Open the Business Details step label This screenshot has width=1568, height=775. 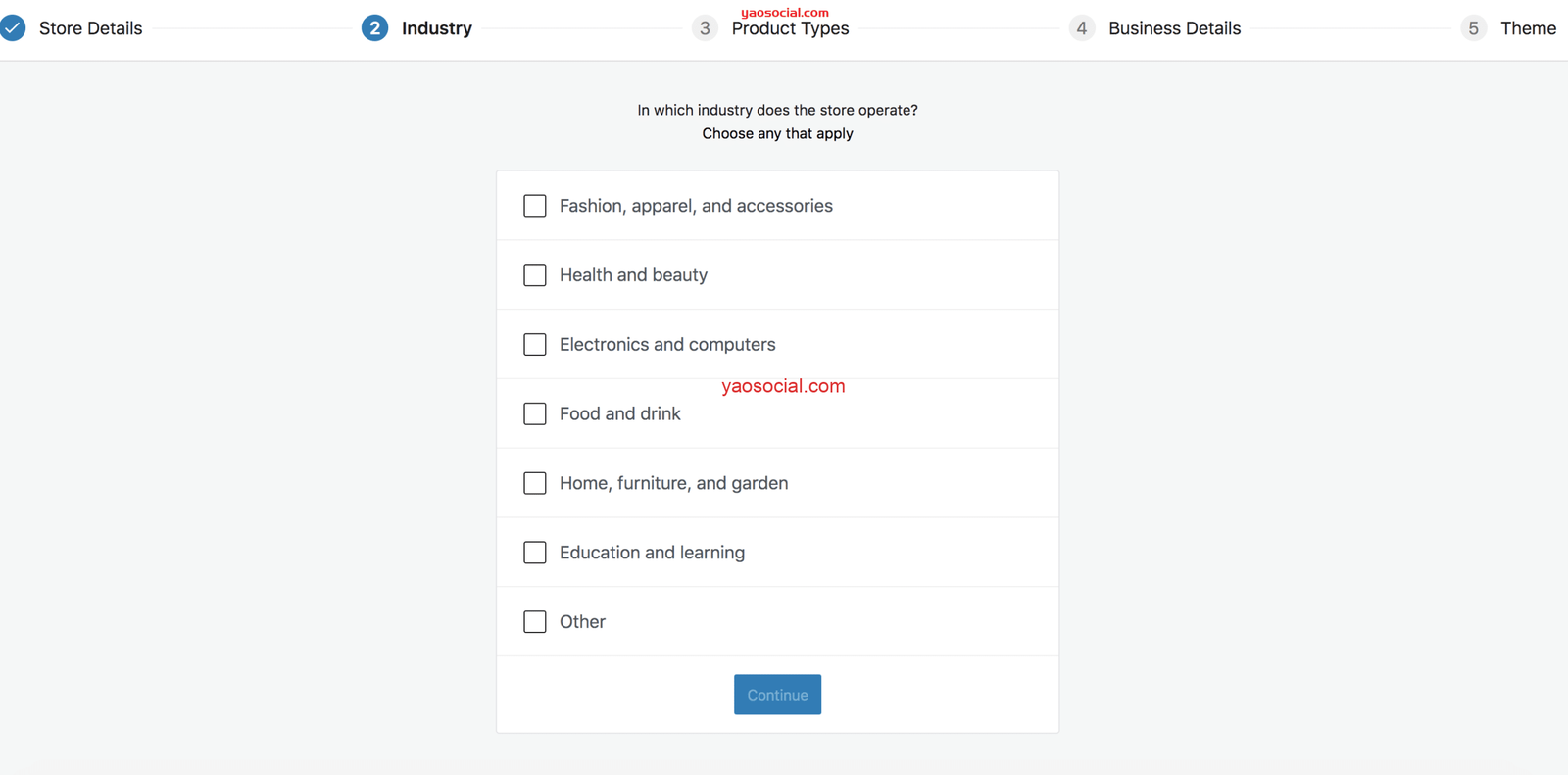click(x=1174, y=28)
